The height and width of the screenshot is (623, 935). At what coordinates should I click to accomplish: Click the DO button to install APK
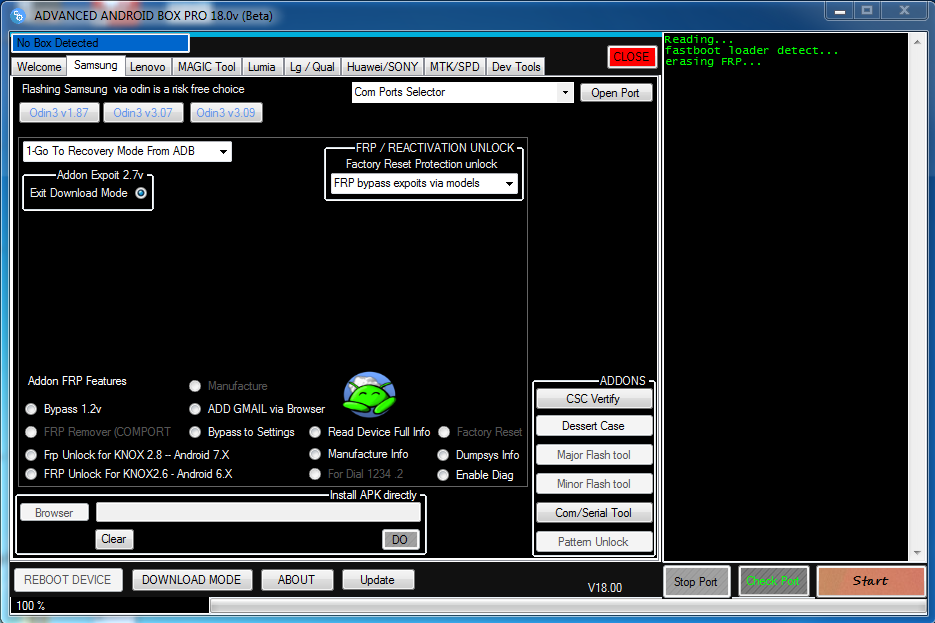click(x=400, y=540)
